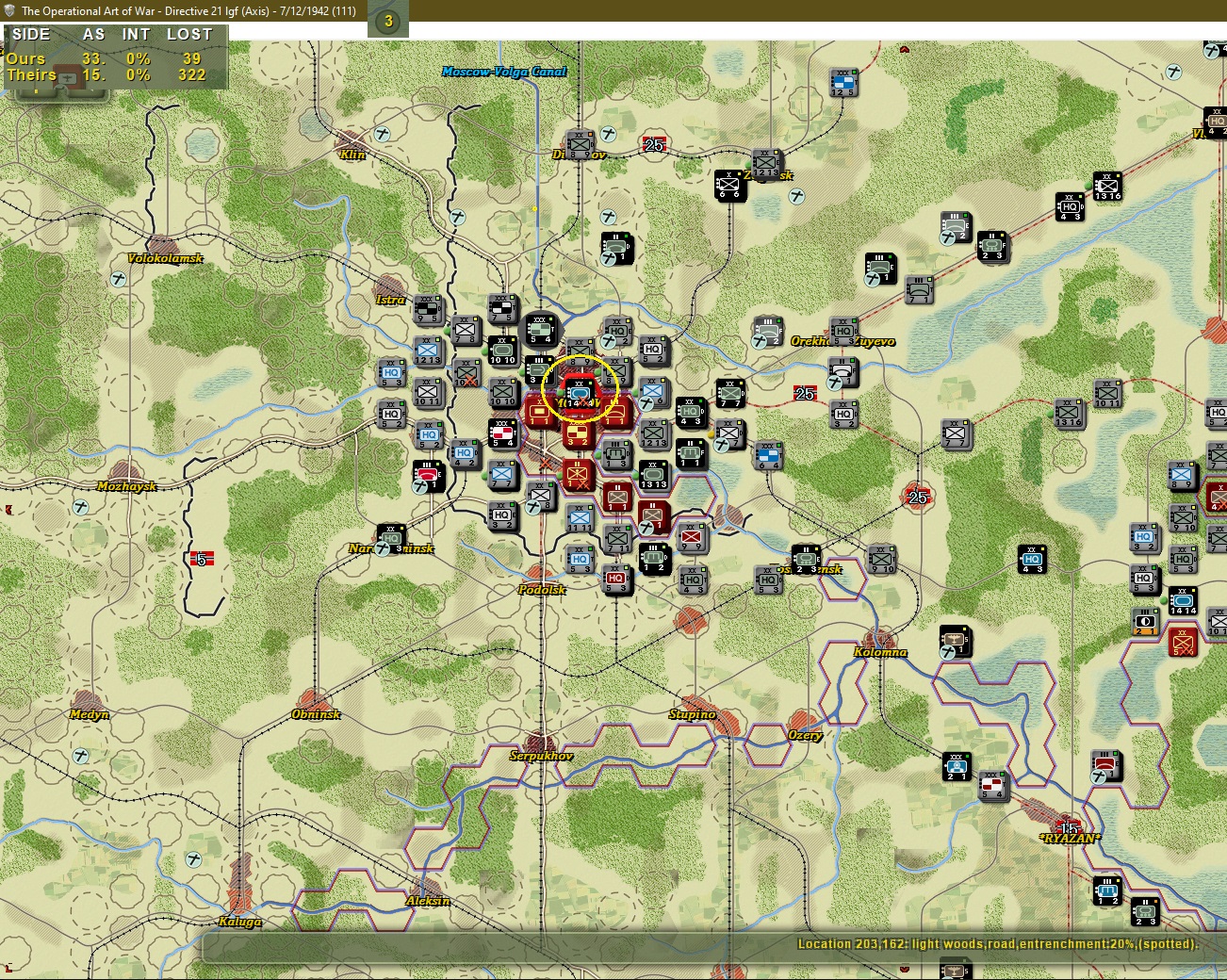1227x980 pixels.
Task: Select the blue XX 12 13 infantry division
Action: (x=427, y=351)
